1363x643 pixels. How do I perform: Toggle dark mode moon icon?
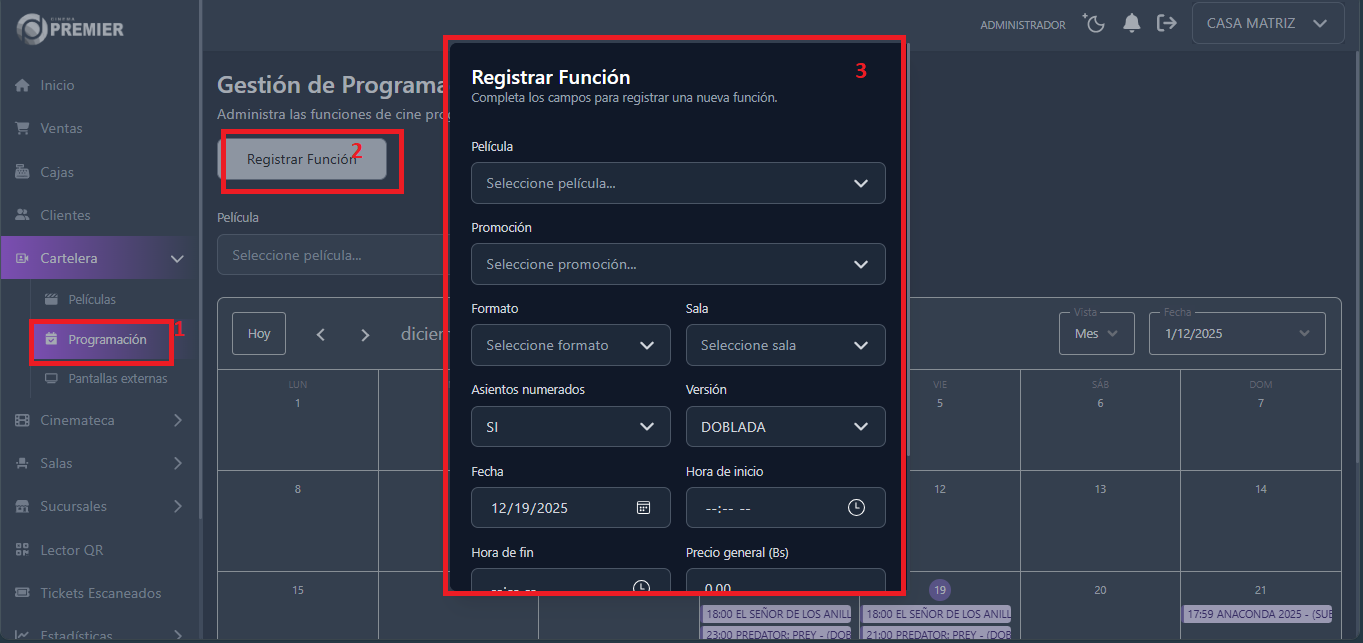coord(1094,23)
